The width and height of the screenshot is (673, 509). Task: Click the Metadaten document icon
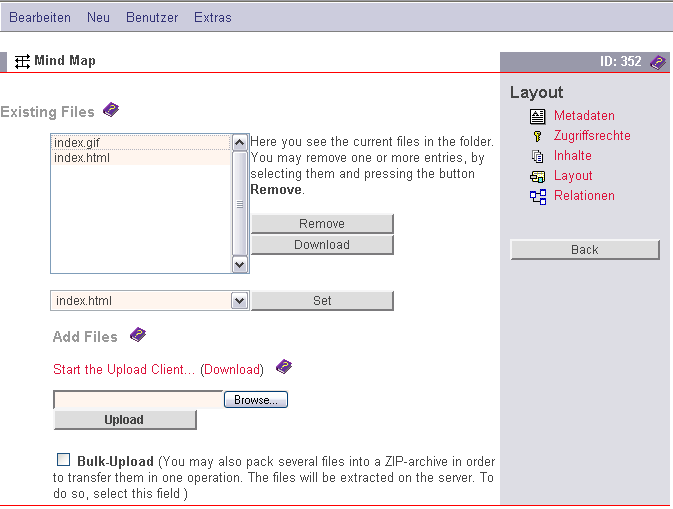537,116
